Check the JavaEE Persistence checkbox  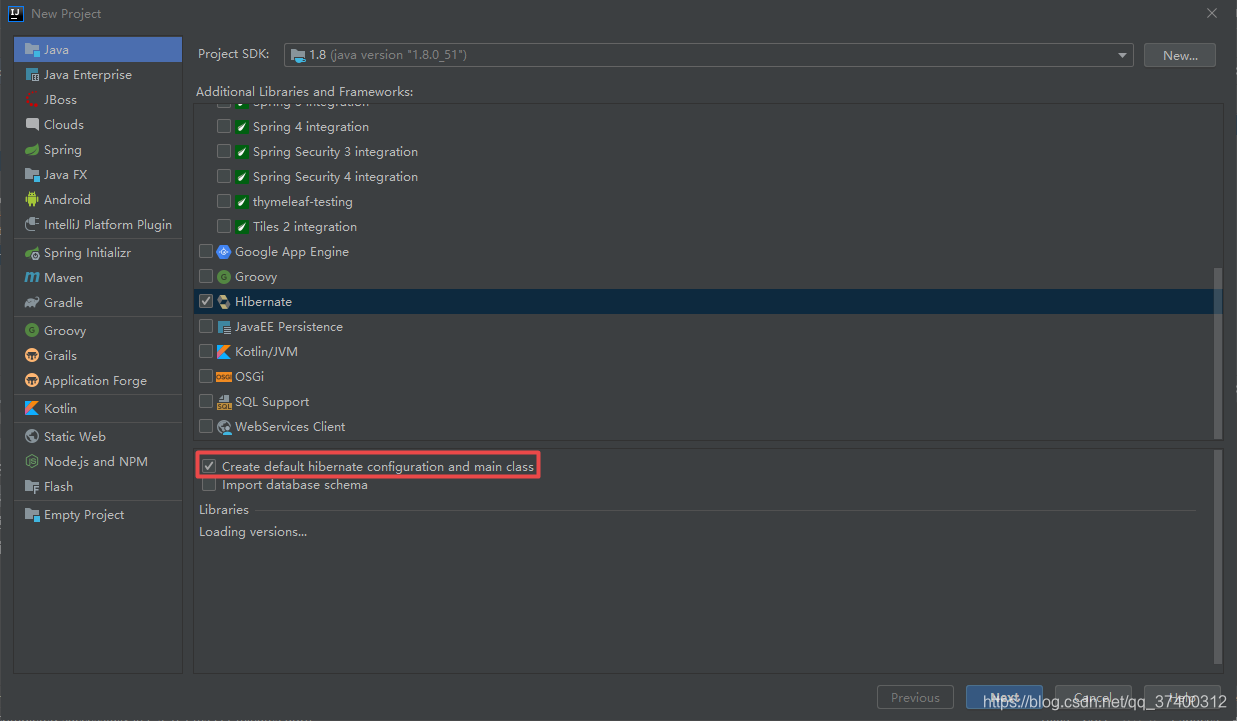tap(206, 326)
